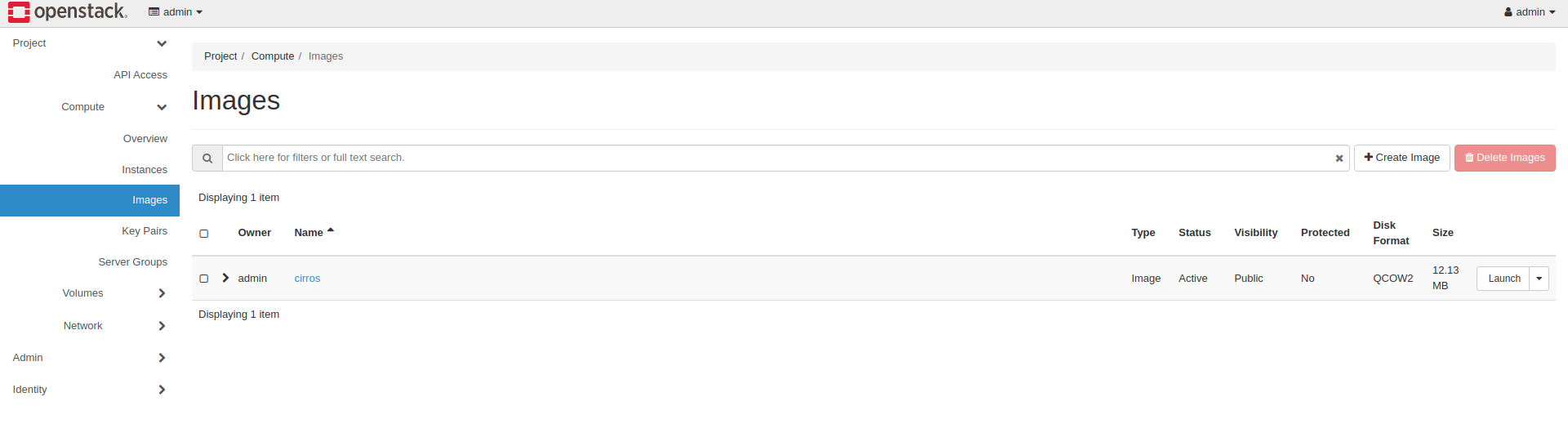The height and width of the screenshot is (424, 1568).
Task: Click the Name column sort arrow
Action: 331,231
